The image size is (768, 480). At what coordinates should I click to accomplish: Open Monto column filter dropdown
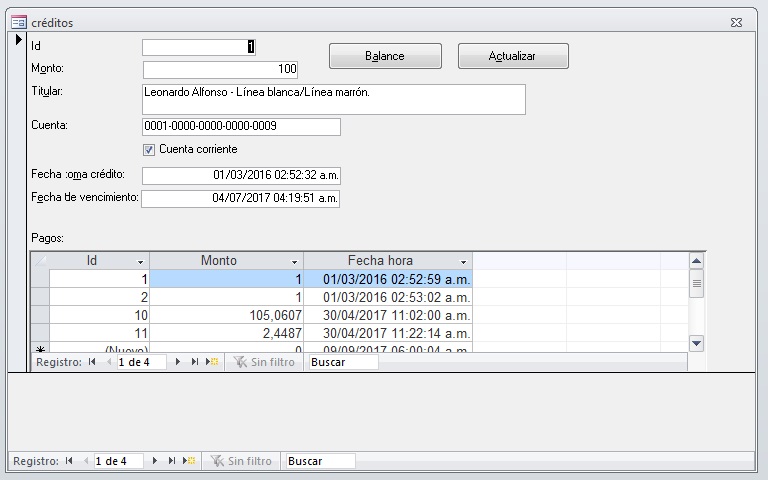click(294, 261)
